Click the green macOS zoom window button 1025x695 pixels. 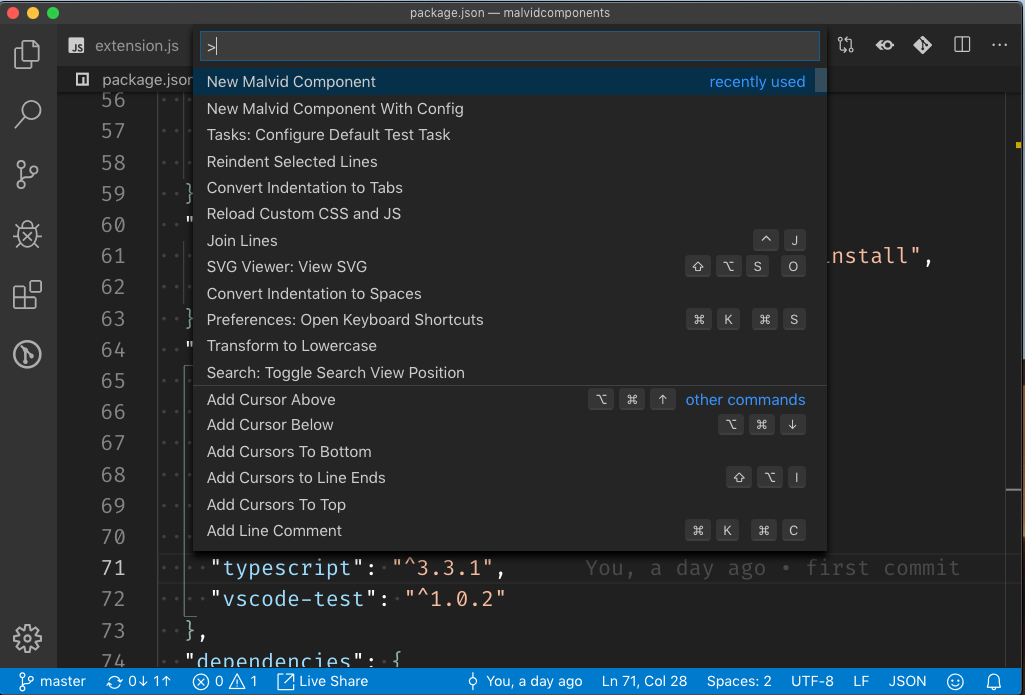pos(54,12)
